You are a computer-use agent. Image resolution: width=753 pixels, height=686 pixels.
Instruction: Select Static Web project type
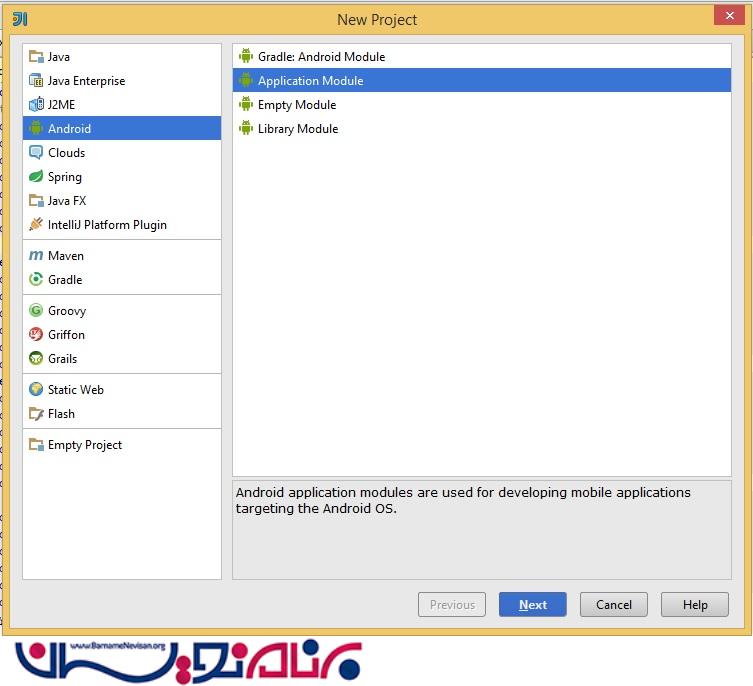(75, 390)
